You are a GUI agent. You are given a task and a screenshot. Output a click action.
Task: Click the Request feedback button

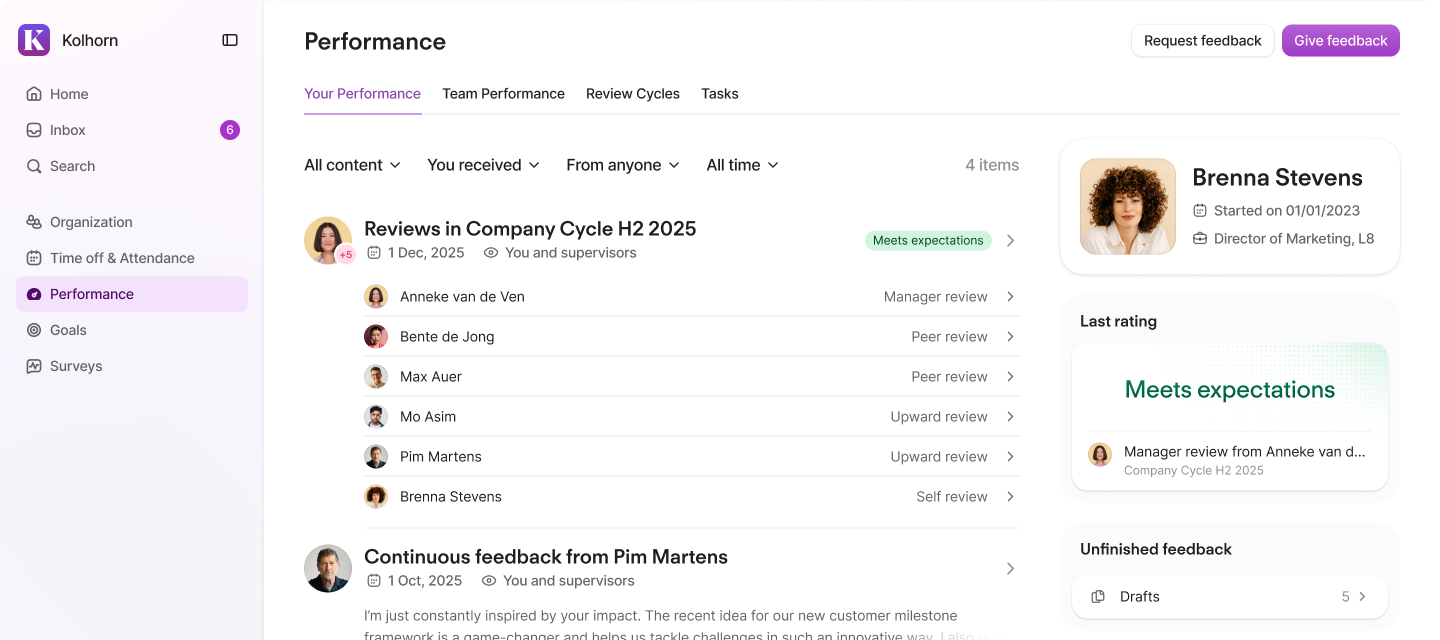[1203, 41]
